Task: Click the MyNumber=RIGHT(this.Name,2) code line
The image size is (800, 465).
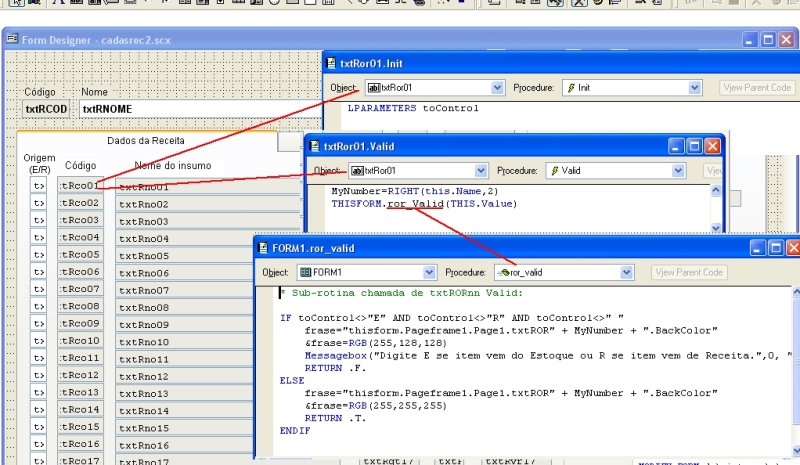Action: point(414,191)
